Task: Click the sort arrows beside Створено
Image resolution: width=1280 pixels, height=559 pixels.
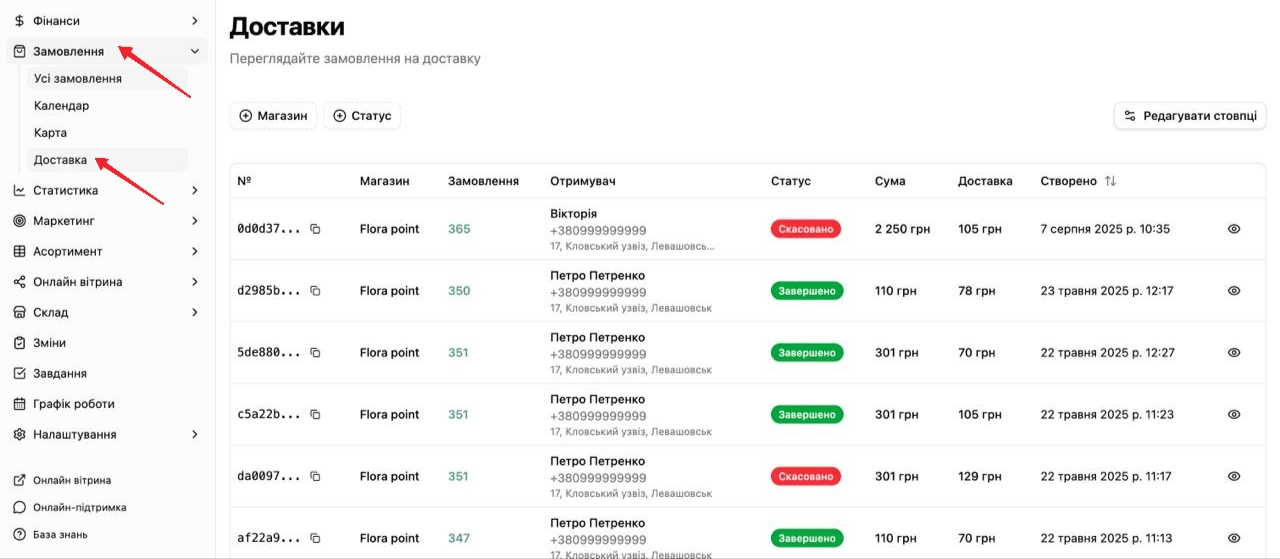Action: [x=1110, y=181]
